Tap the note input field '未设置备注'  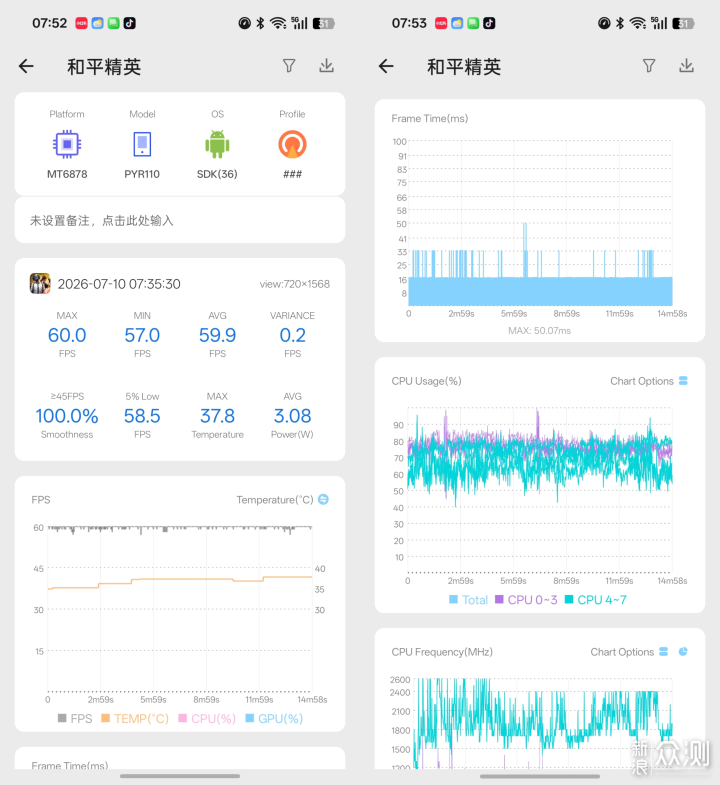coord(180,220)
